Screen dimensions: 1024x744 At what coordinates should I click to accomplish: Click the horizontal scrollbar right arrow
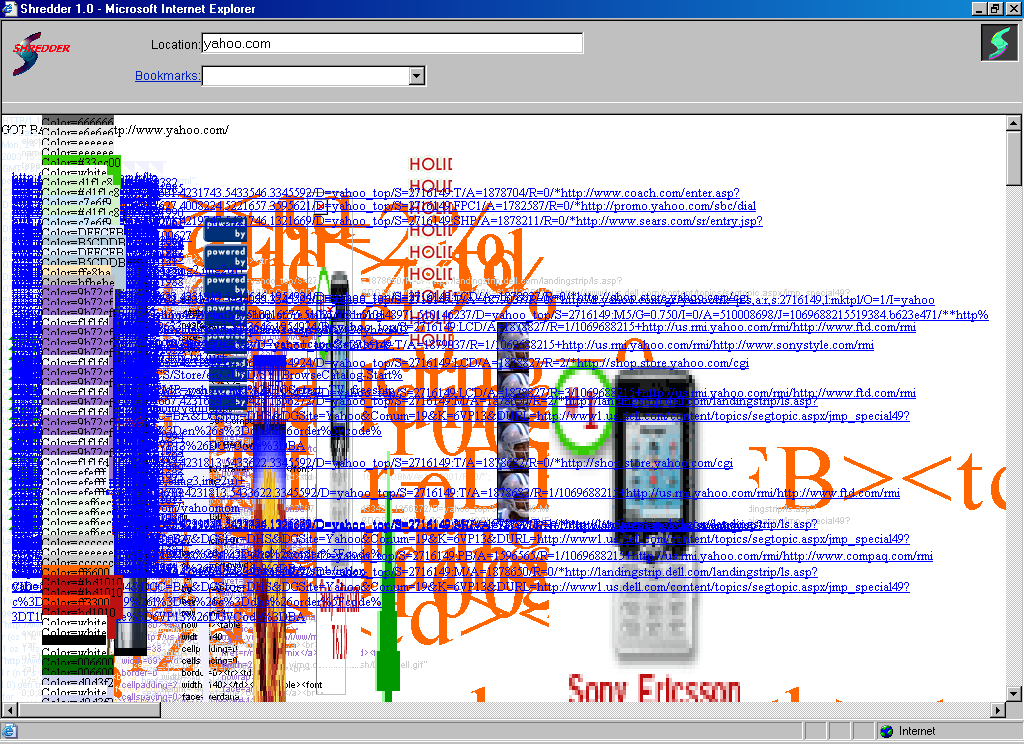[x=999, y=709]
